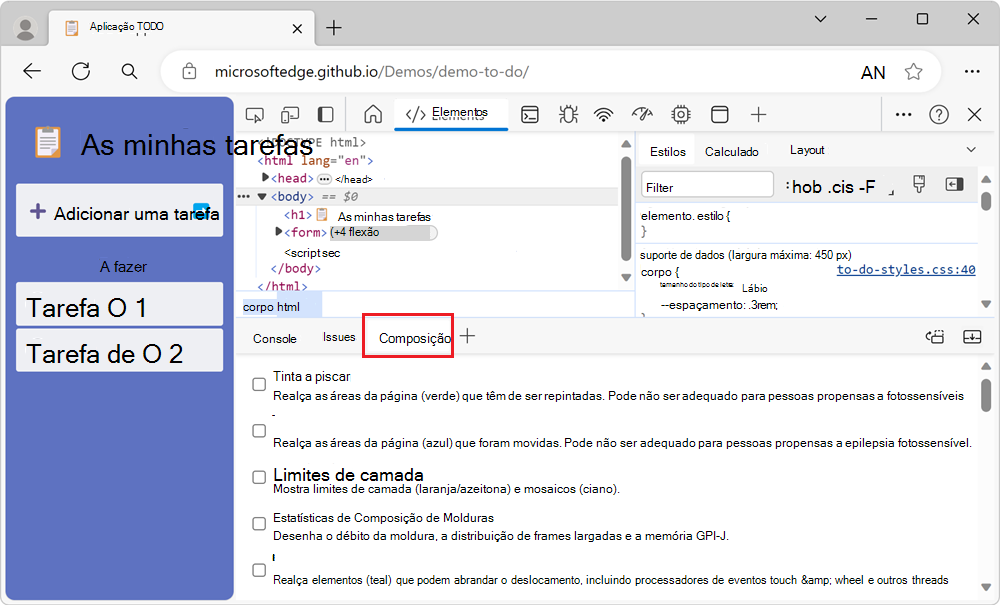
Task: Open the performance gauge icon
Action: coord(641,115)
